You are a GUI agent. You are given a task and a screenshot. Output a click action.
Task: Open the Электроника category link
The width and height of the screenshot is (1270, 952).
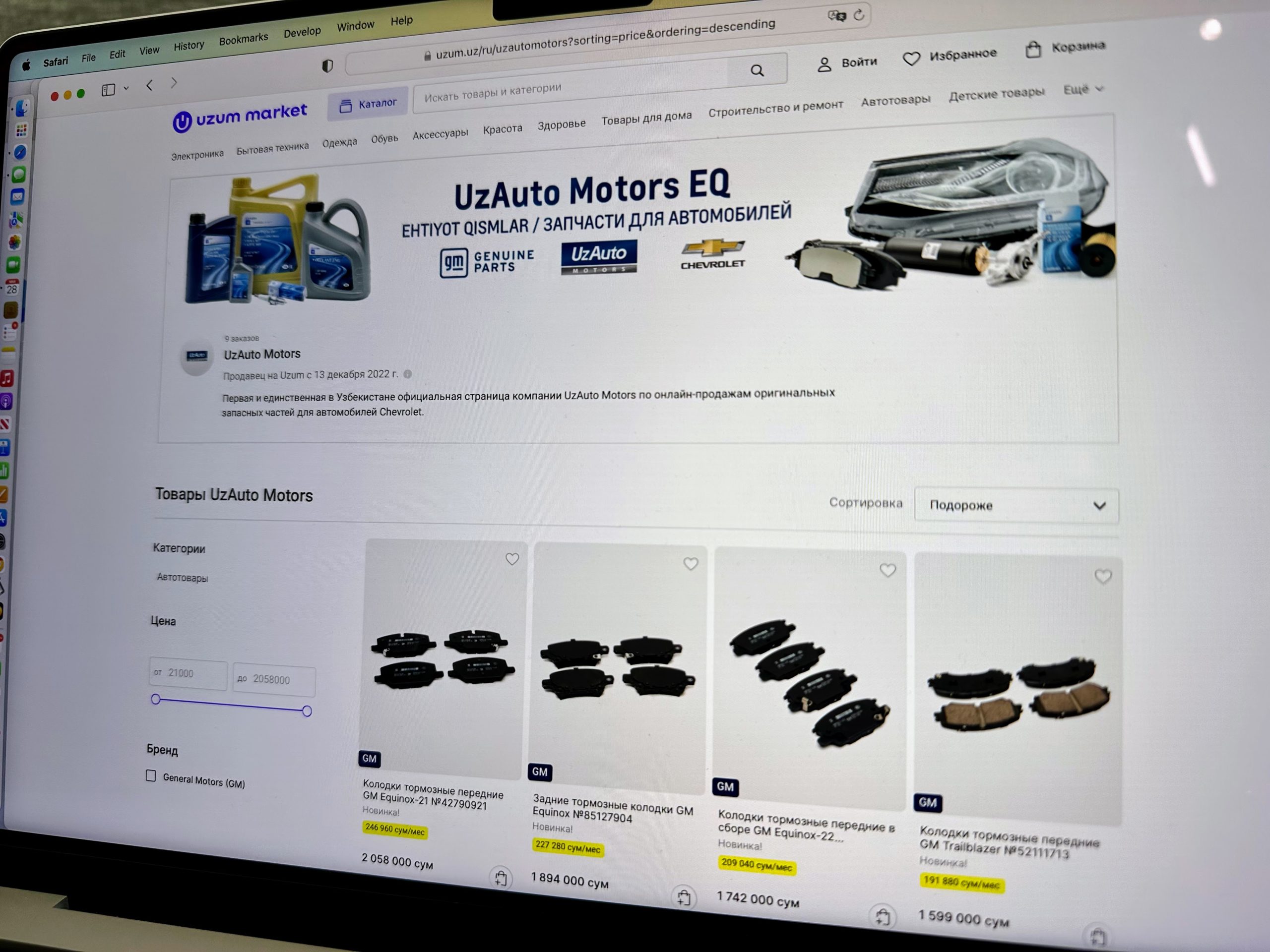coord(197,154)
